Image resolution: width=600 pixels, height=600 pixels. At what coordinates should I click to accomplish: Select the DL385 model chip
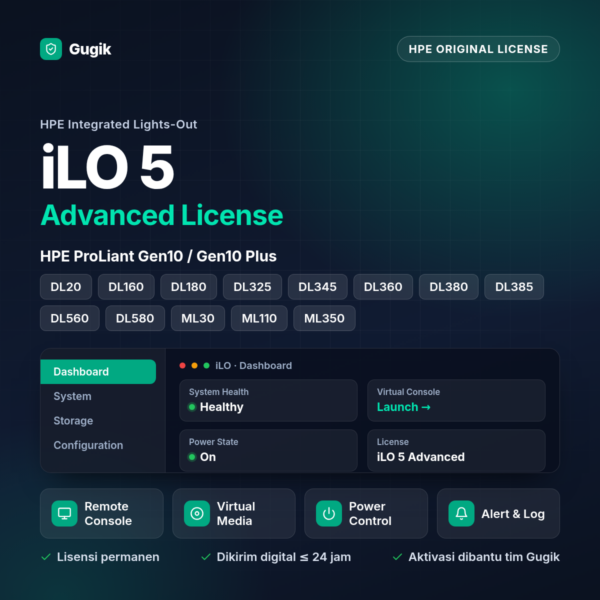514,287
